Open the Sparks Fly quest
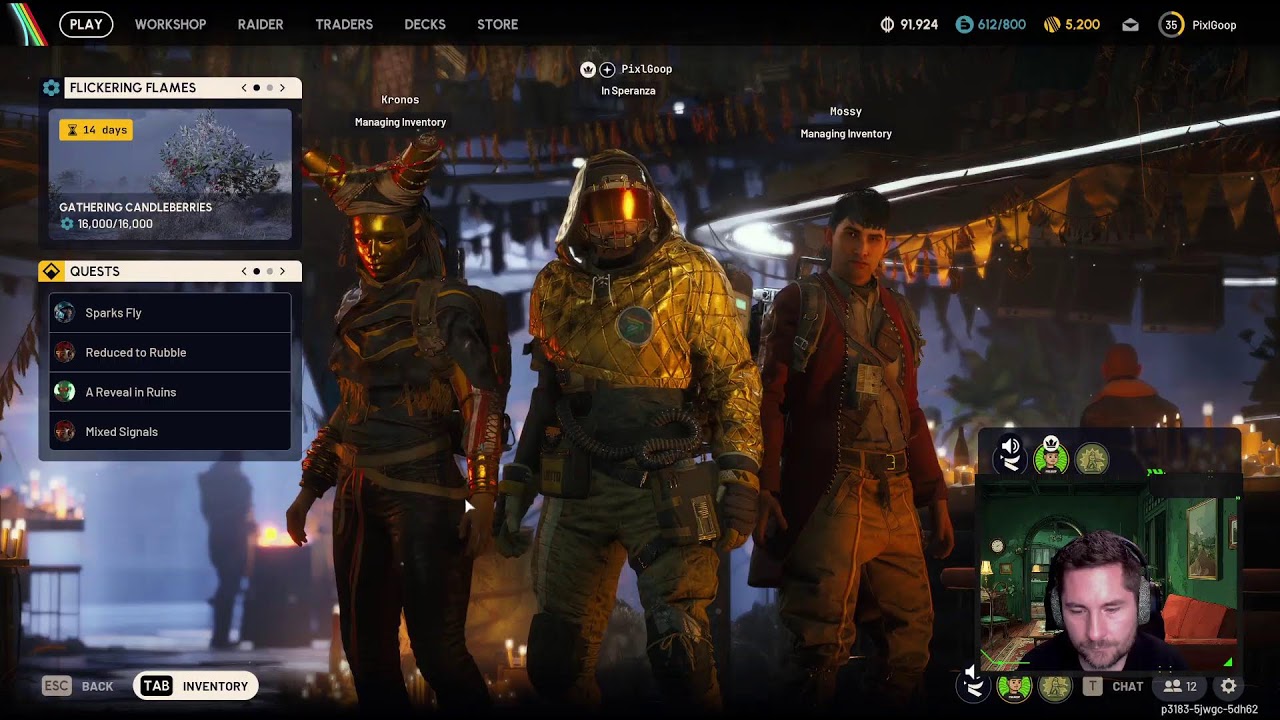1280x720 pixels. [170, 313]
